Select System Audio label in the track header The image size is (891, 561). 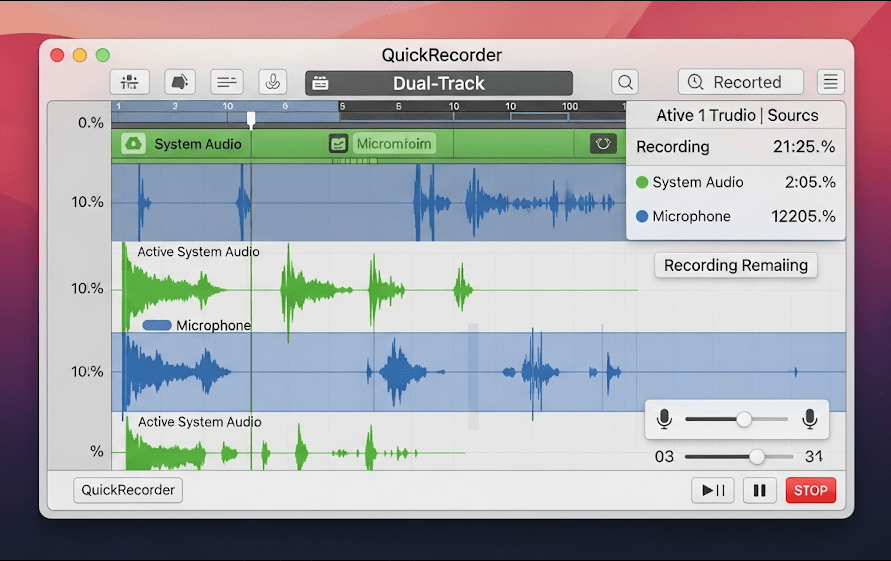[x=198, y=144]
